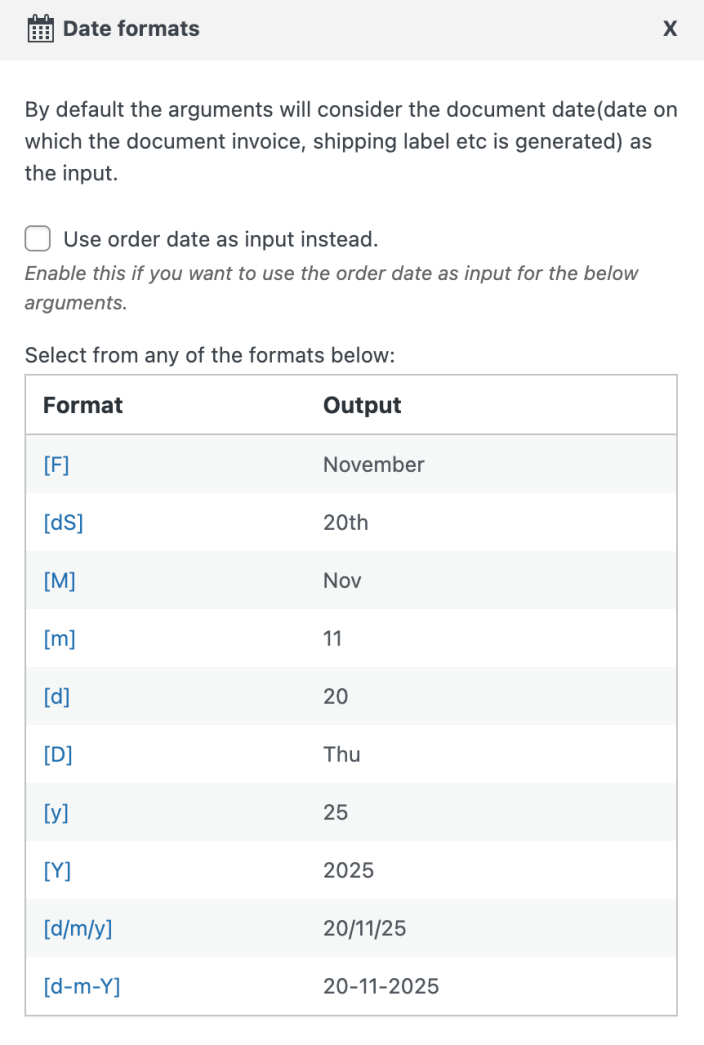704x1045 pixels.
Task: Pick the [m] numeric month format
Action: 59,638
